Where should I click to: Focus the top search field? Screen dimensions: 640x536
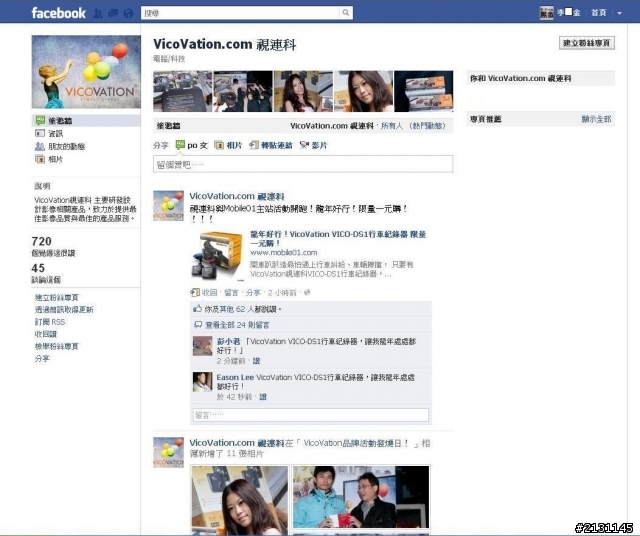pyautogui.click(x=240, y=13)
